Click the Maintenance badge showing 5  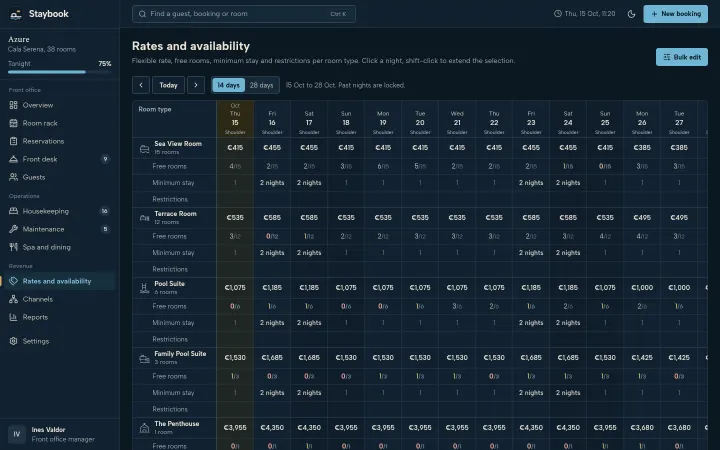[x=105, y=229]
